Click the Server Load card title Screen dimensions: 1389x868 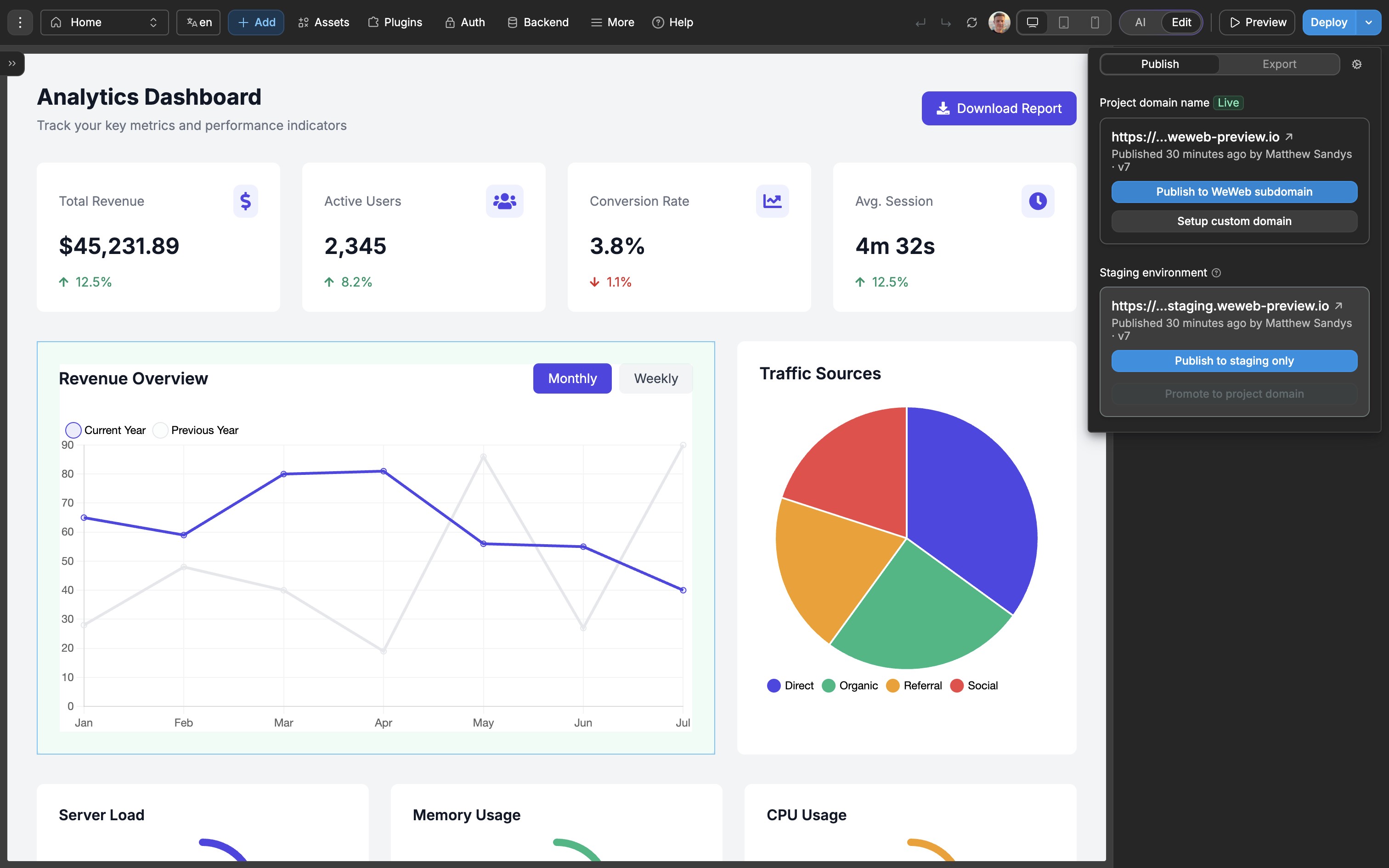[102, 815]
